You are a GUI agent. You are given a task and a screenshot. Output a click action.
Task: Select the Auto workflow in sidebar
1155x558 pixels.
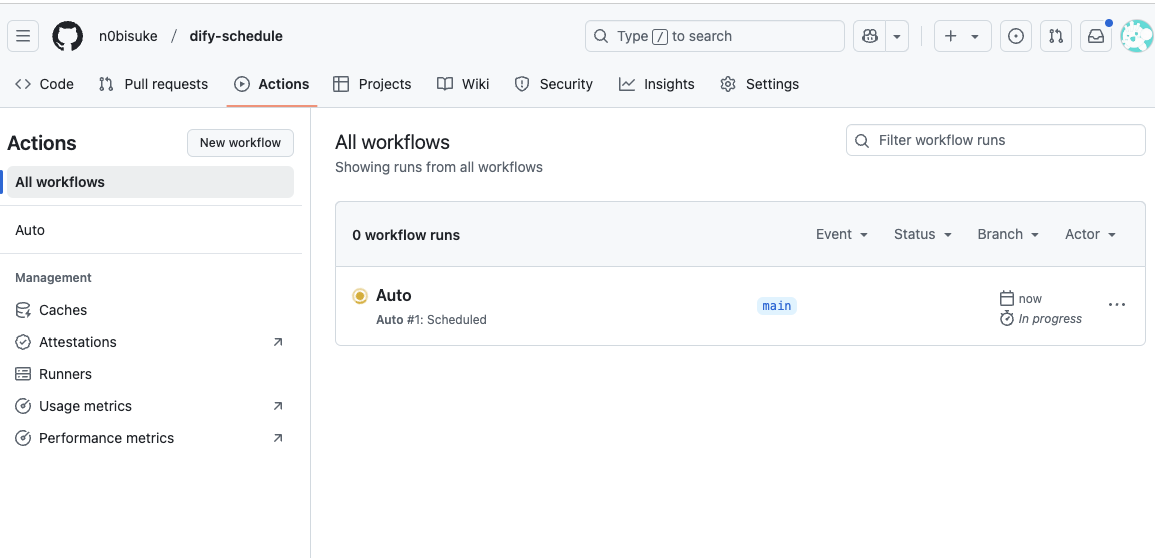(30, 230)
